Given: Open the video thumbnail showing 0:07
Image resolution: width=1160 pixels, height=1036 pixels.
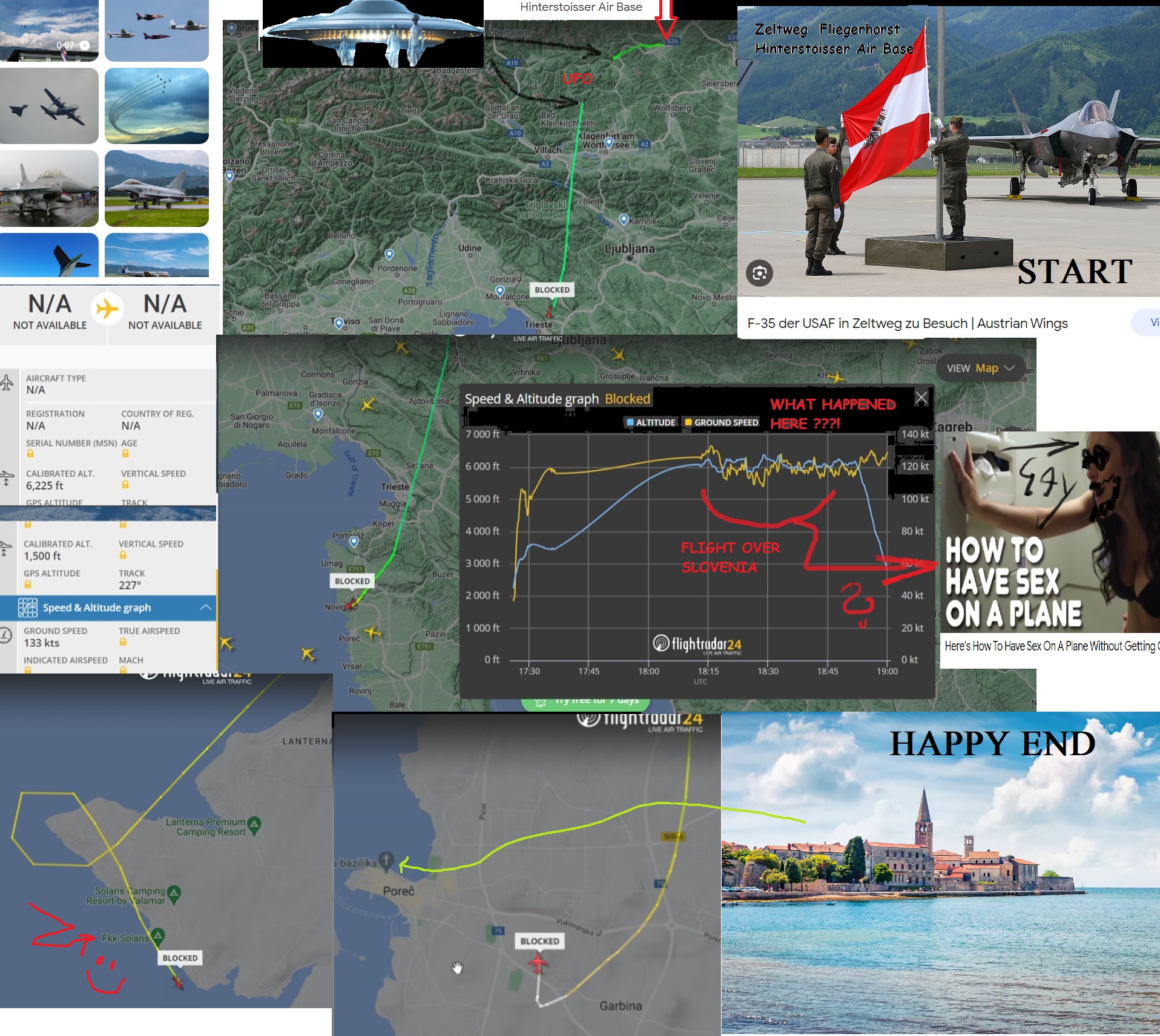Looking at the screenshot, I should 49,30.
